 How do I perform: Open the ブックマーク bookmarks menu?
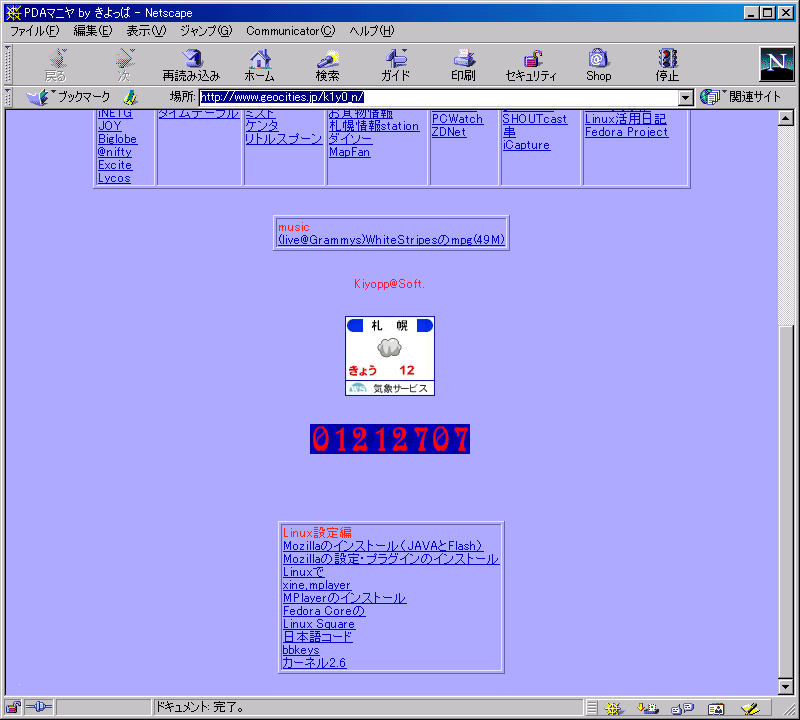[69, 97]
